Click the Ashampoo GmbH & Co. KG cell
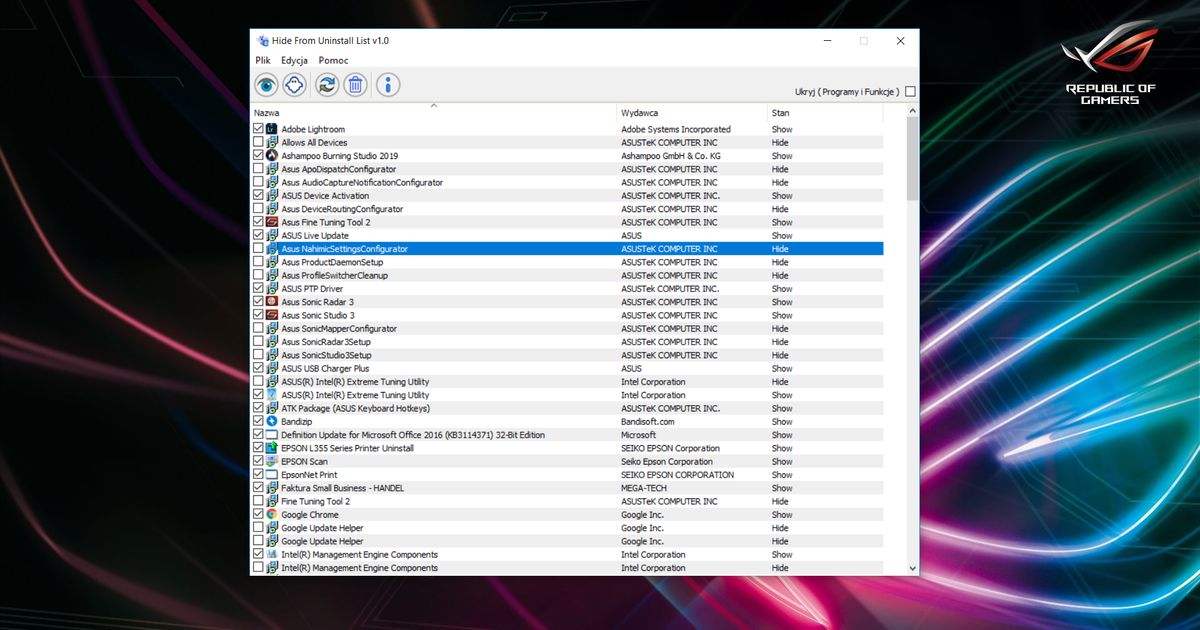The width and height of the screenshot is (1200, 630). [671, 156]
